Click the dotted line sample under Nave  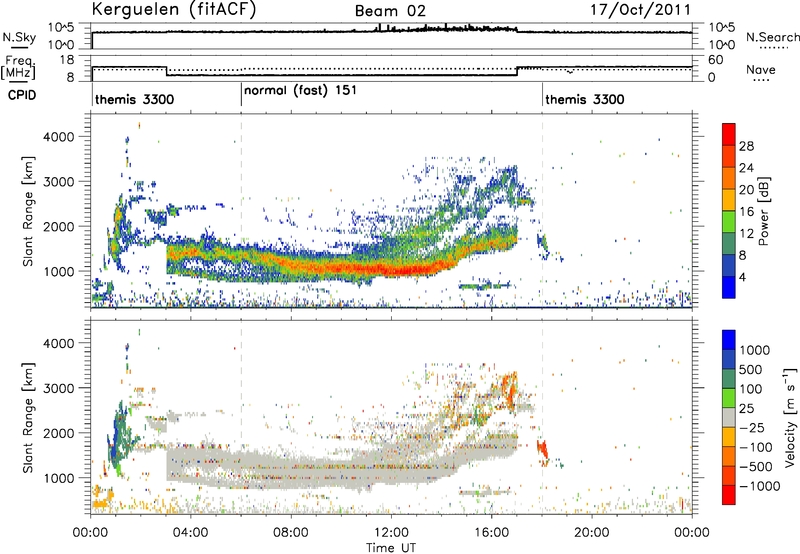[x=762, y=80]
